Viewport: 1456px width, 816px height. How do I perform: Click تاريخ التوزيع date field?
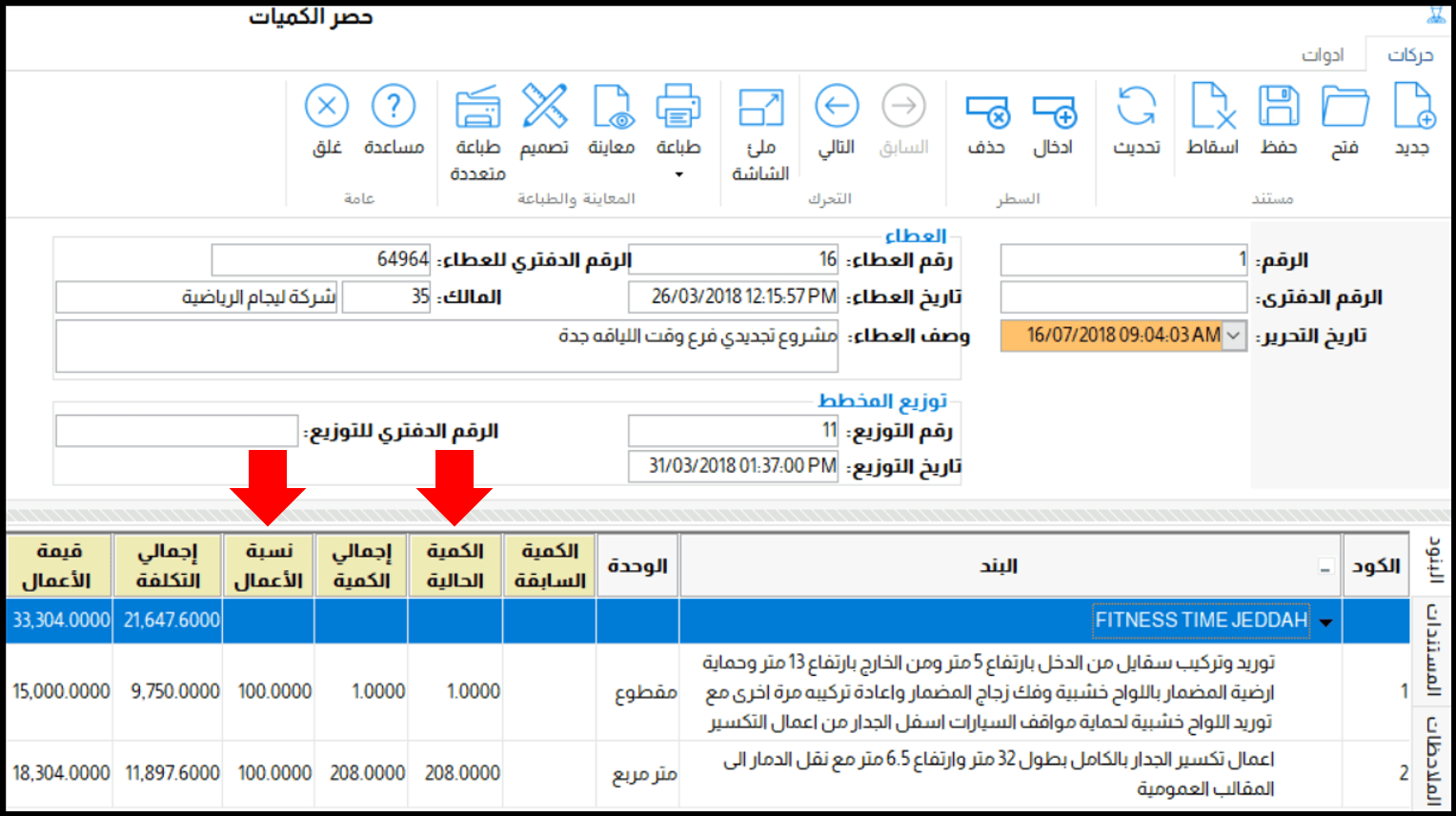pos(733,466)
